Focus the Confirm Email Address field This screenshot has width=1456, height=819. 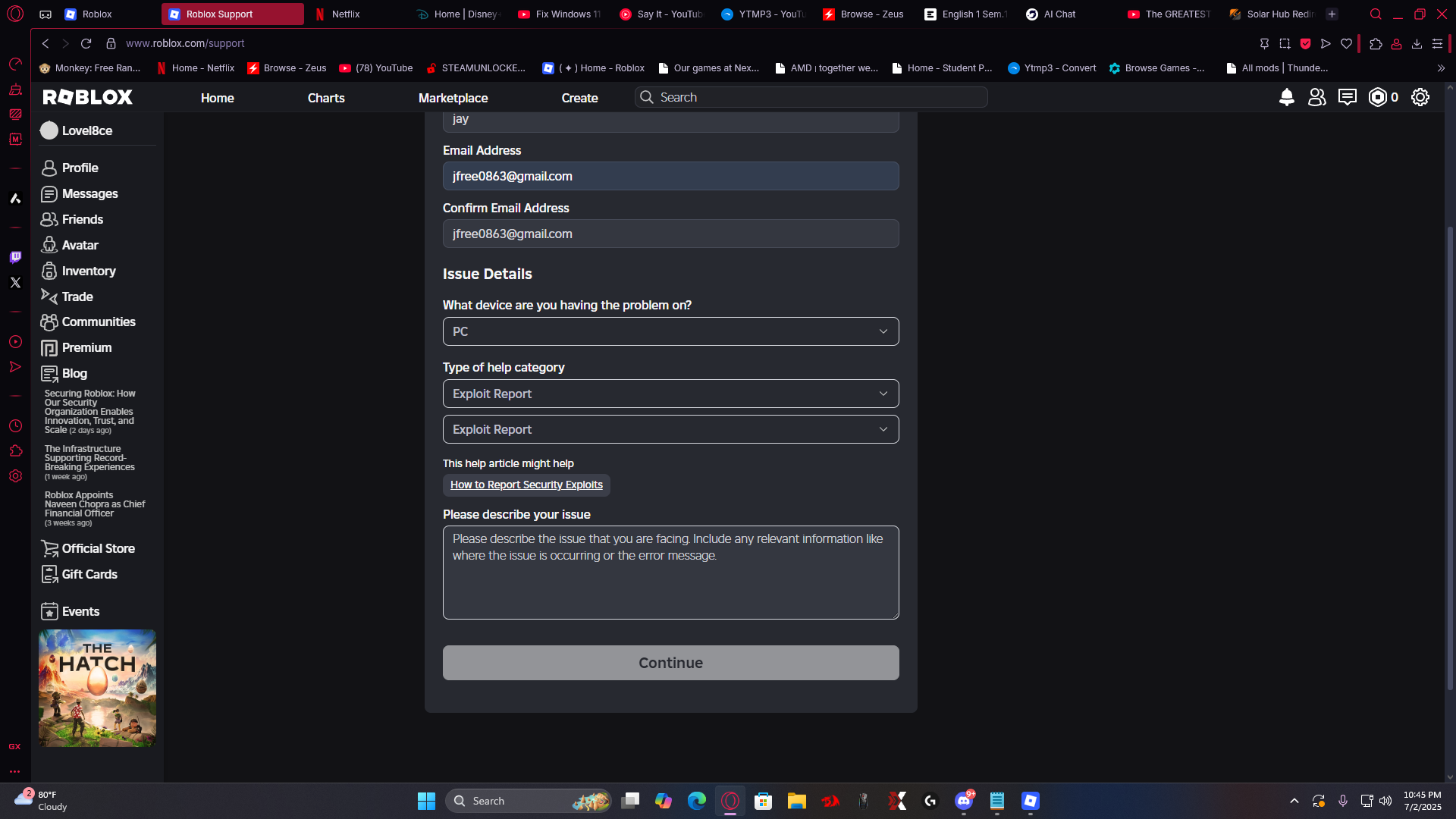tap(671, 234)
